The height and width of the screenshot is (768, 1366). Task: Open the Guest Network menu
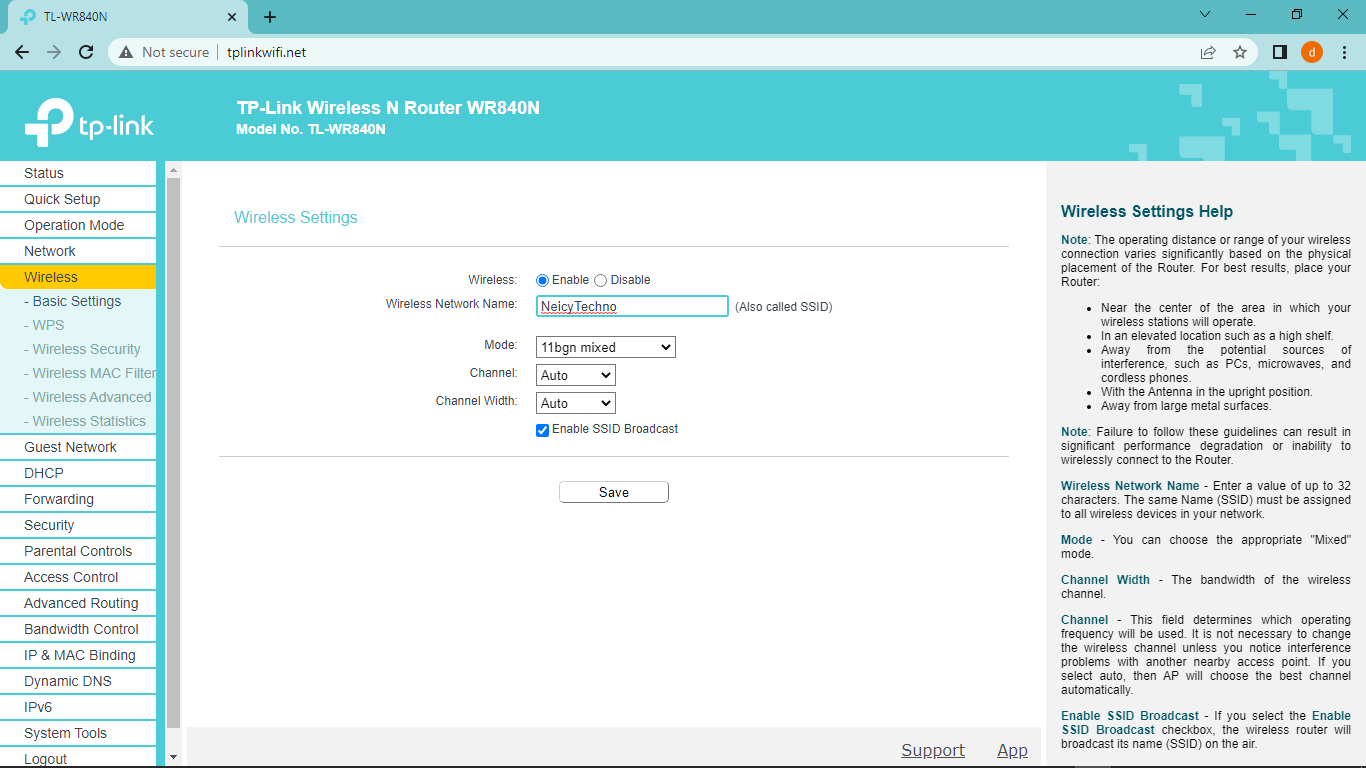[x=78, y=447]
